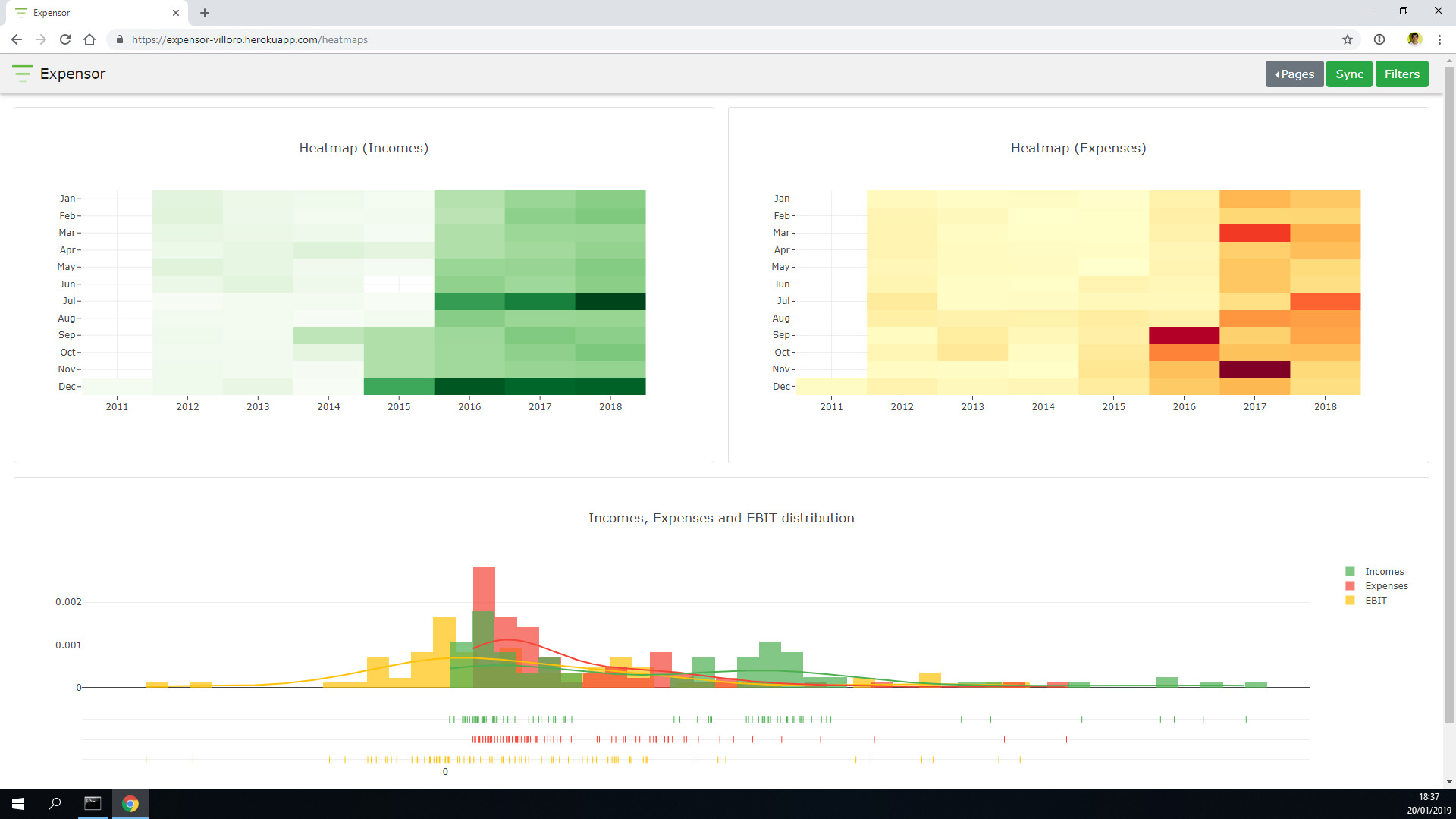Open new browser tab with plus icon
Viewport: 1456px width, 819px height.
coord(205,13)
